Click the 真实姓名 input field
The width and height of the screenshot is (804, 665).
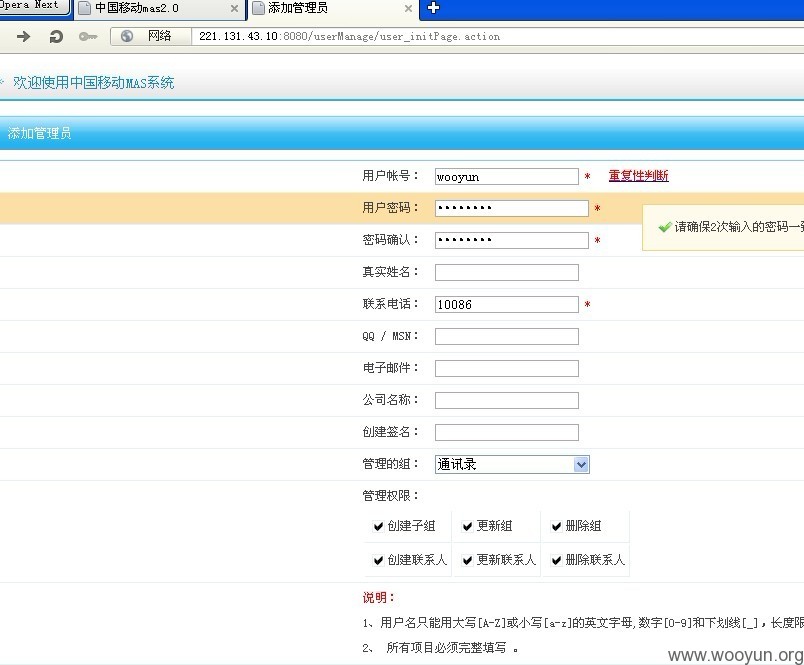507,272
